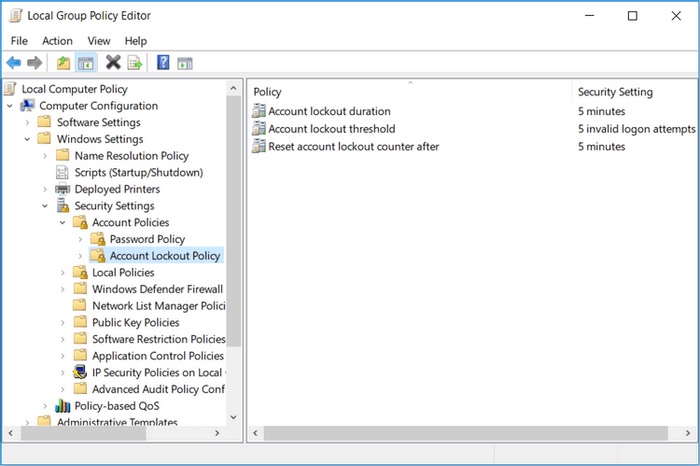Click the Local Policies folder icon
The image size is (700, 466).
(80, 272)
